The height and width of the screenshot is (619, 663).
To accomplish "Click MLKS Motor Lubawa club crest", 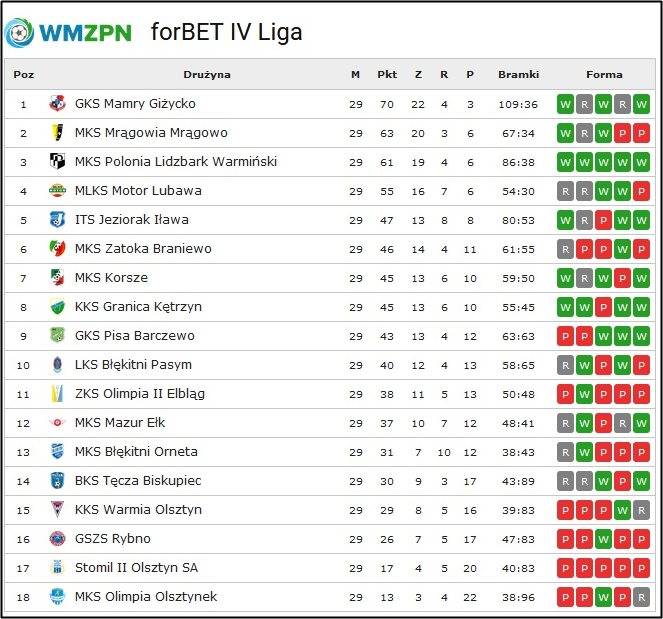I will 57,191.
